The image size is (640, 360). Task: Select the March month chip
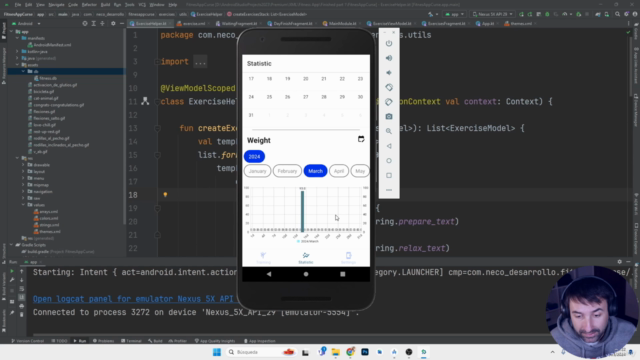(x=316, y=171)
